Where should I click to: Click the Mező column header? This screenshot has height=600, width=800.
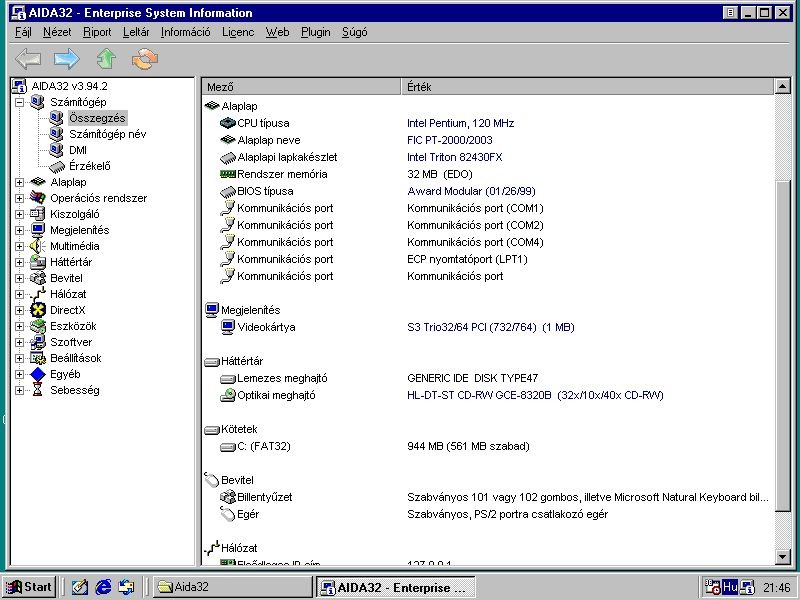(302, 87)
